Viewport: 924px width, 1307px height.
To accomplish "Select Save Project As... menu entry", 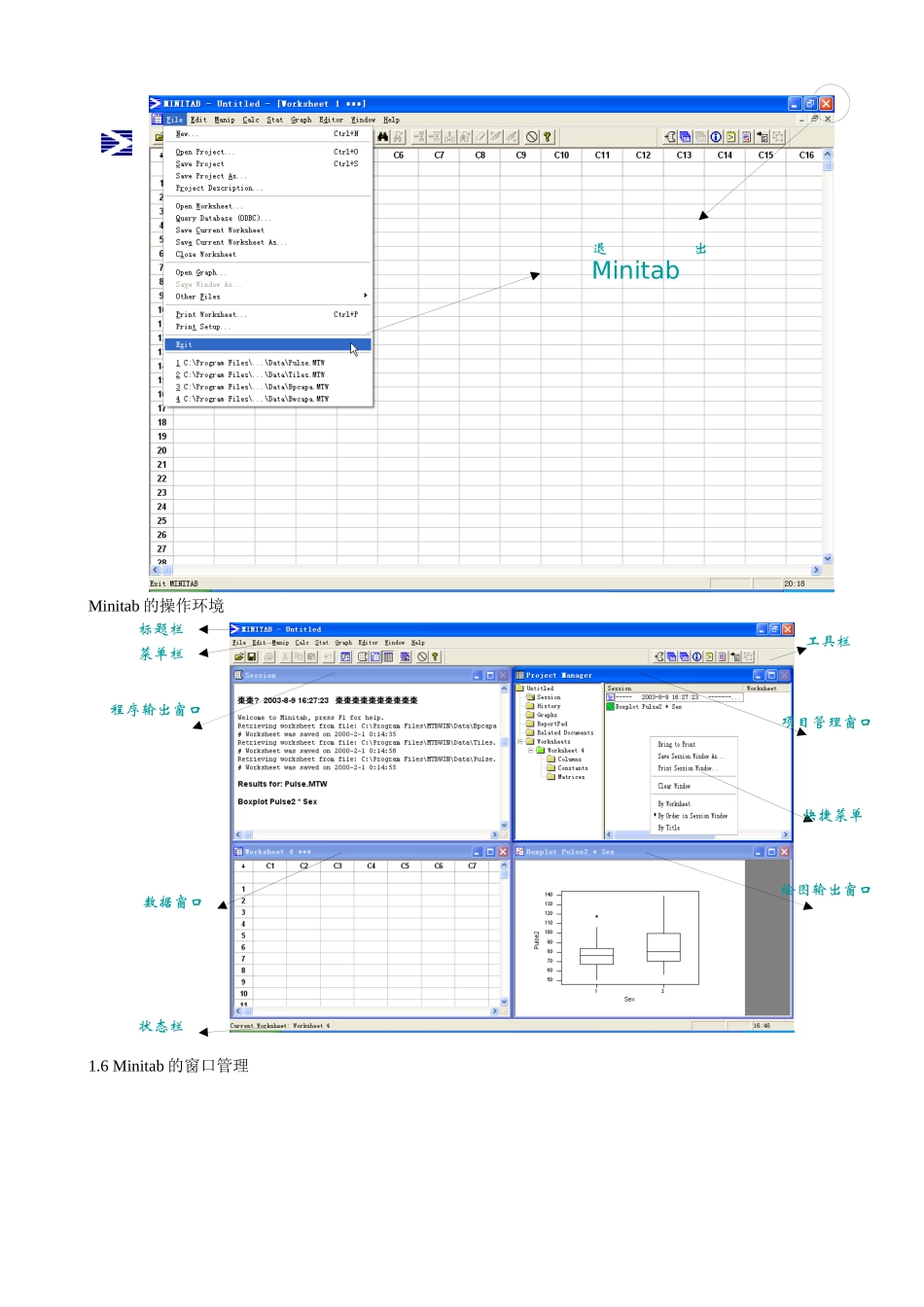I will point(267,177).
